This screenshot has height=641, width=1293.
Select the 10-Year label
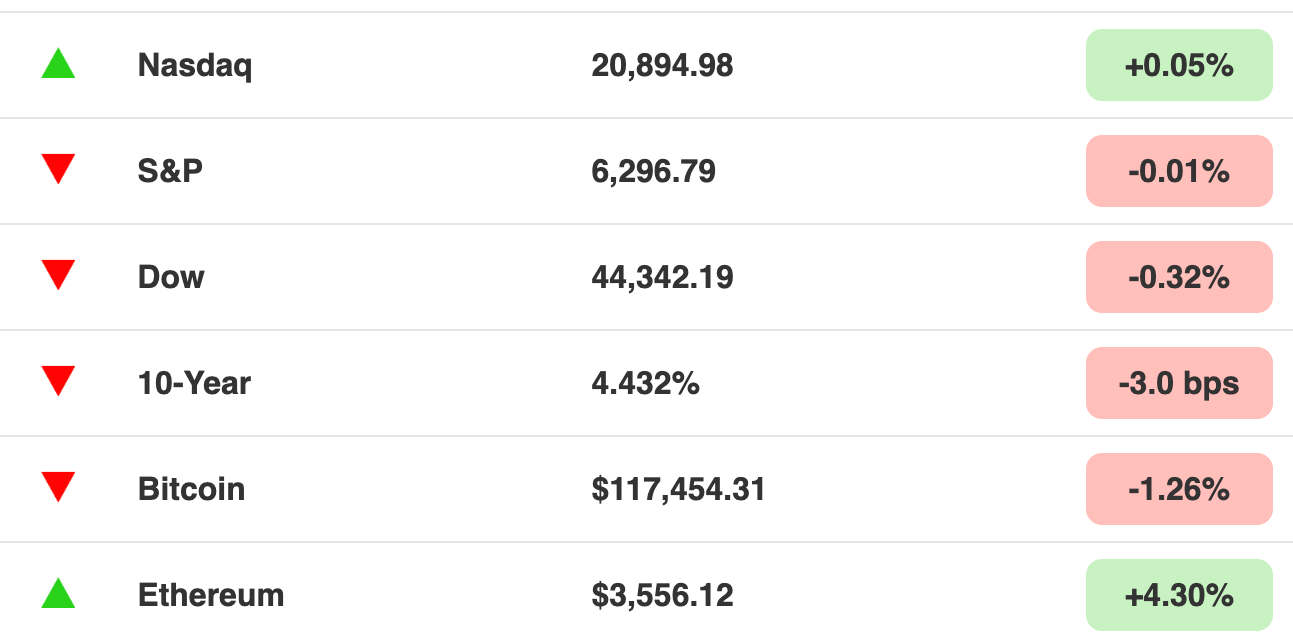pos(194,383)
